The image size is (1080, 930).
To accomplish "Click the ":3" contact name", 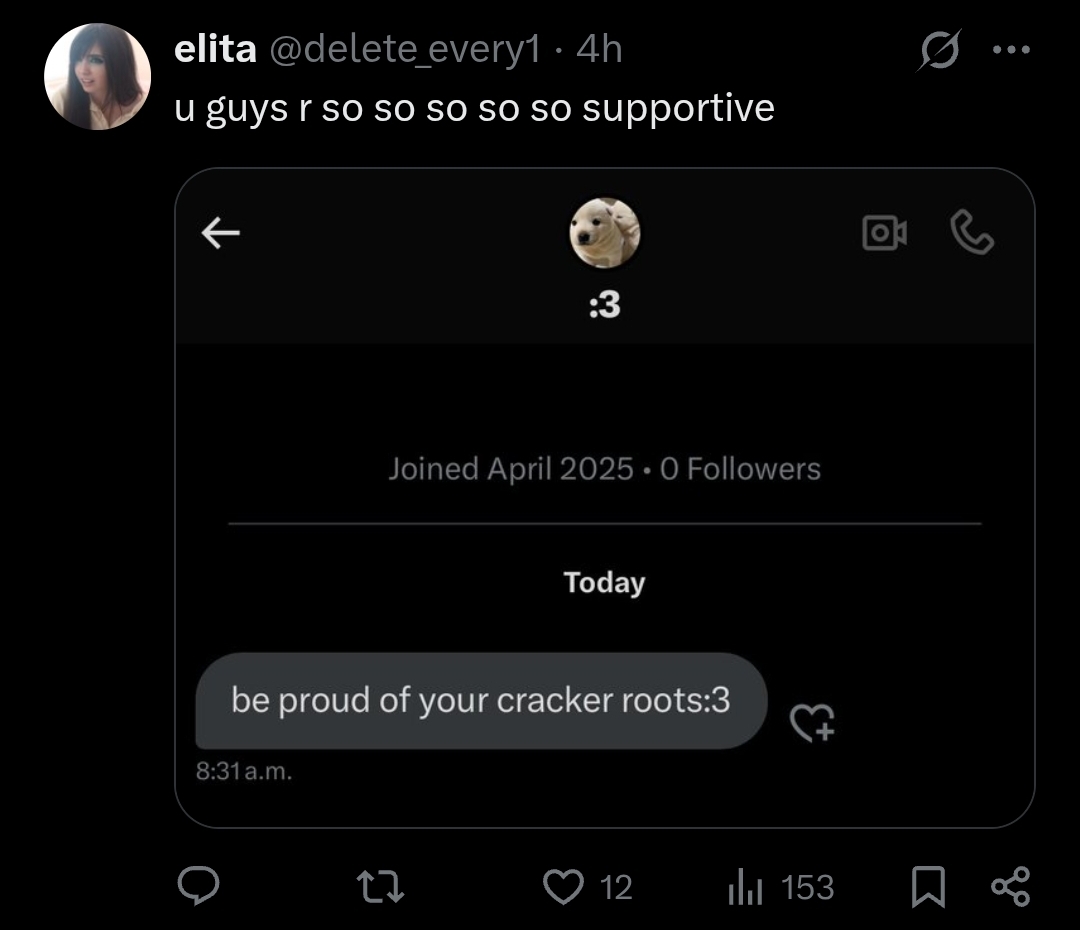I will point(604,304).
